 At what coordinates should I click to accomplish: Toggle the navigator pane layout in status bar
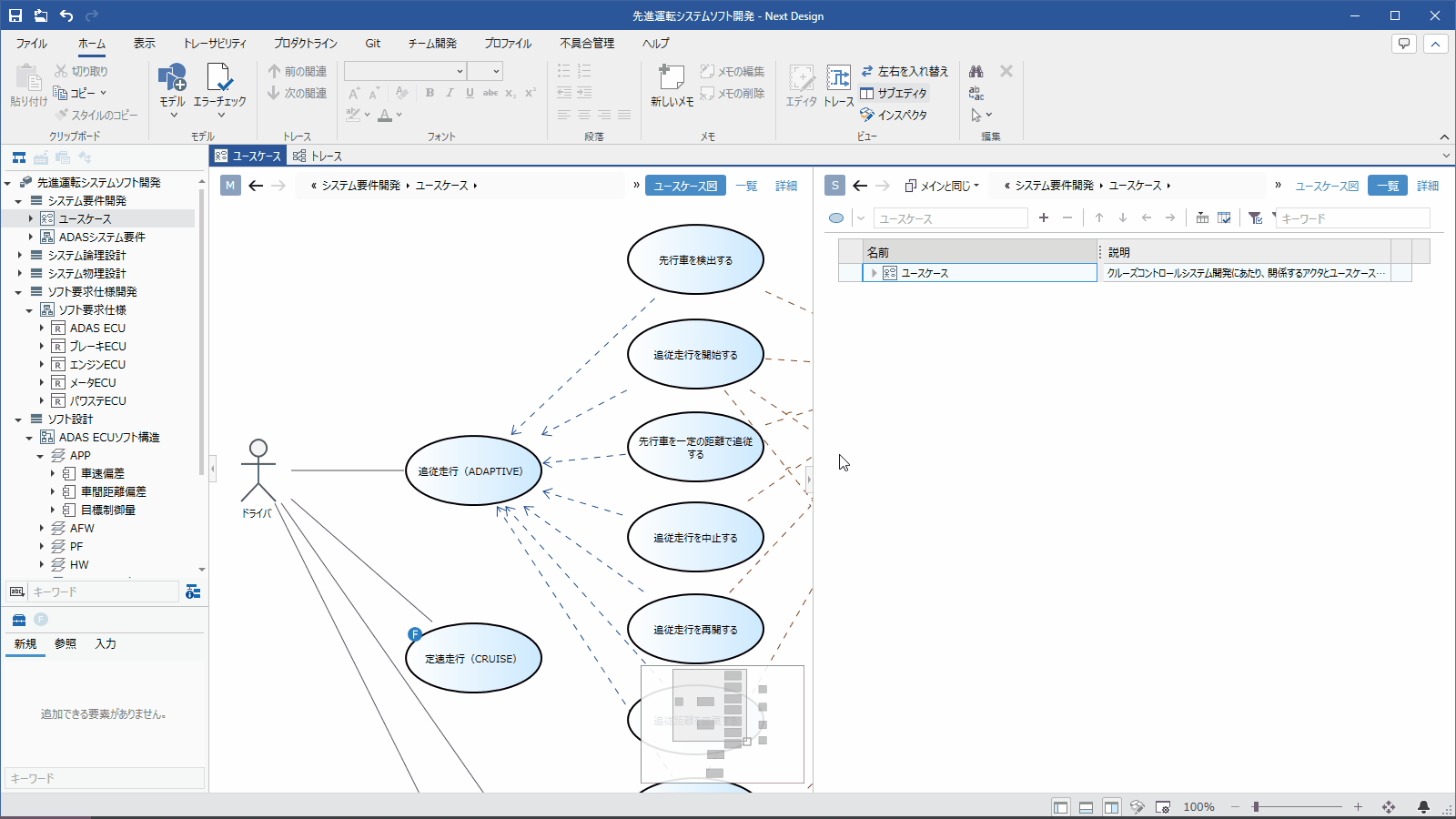[1061, 807]
